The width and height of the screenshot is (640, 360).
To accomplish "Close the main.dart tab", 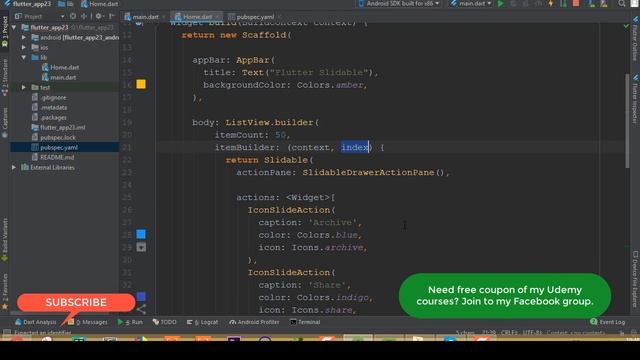I will [164, 17].
